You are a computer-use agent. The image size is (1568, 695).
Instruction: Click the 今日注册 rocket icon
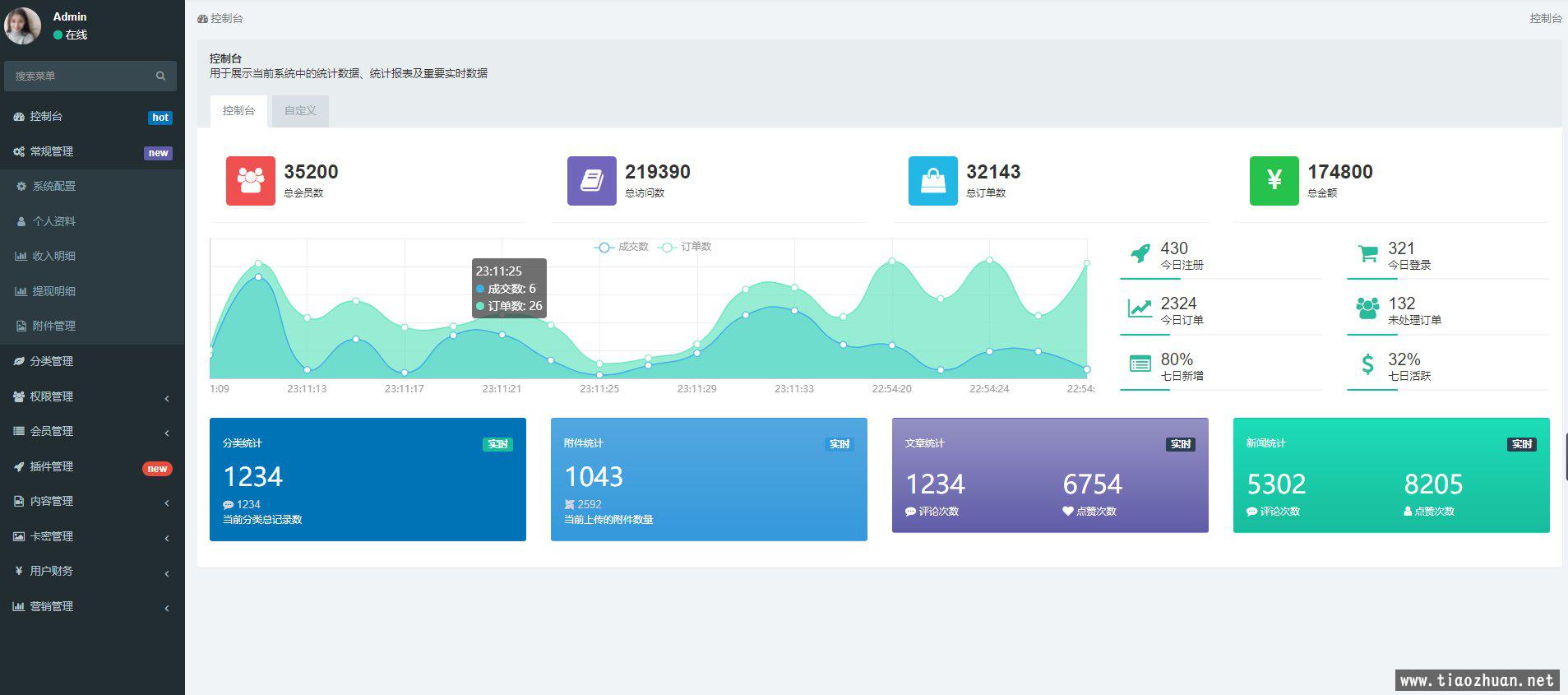click(1140, 253)
